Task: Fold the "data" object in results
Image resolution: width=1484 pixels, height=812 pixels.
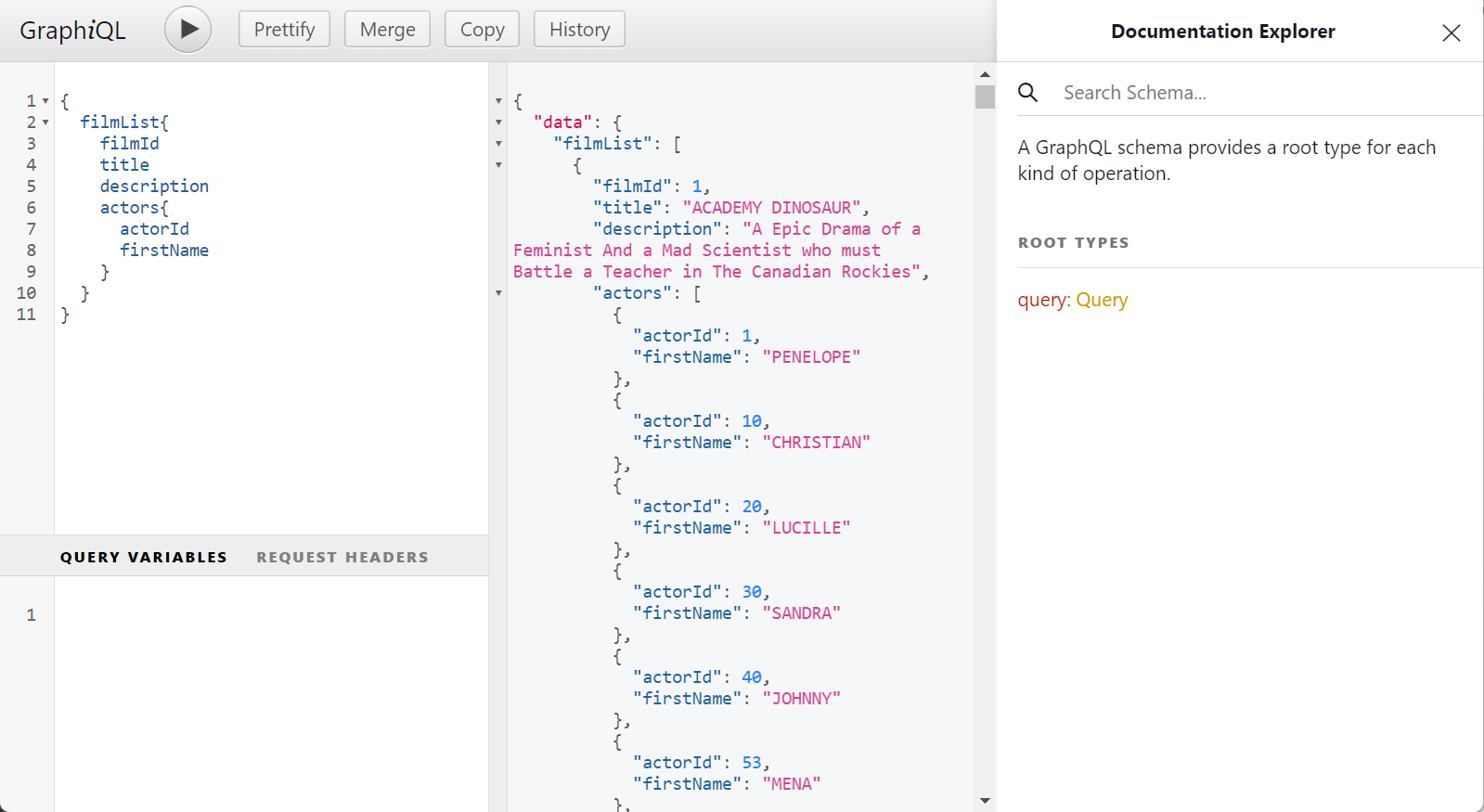Action: pos(498,122)
